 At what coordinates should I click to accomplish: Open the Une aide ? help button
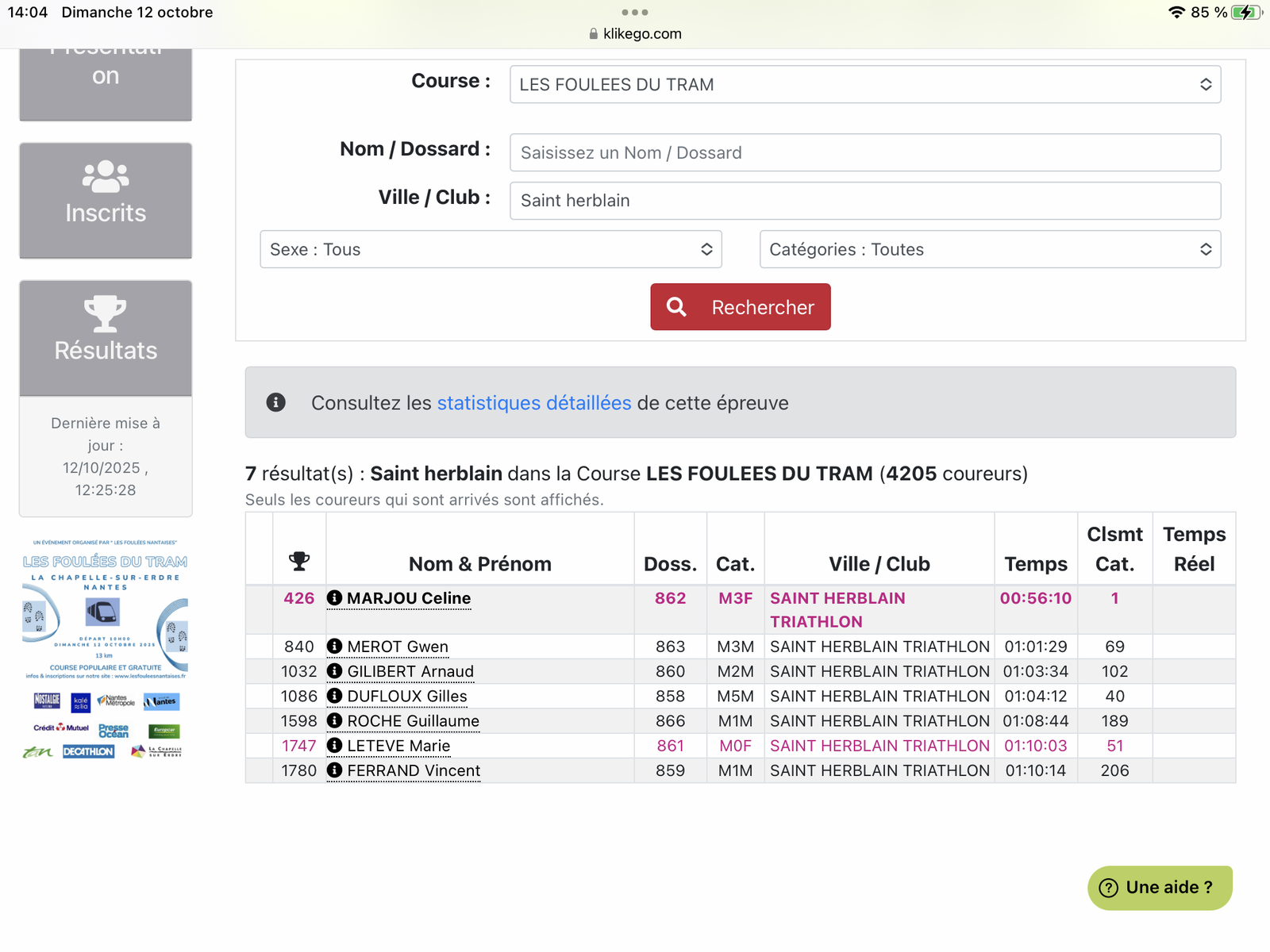click(x=1159, y=888)
